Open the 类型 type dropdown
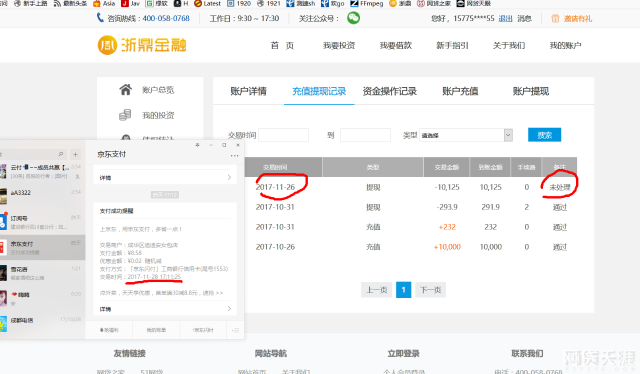This screenshot has height=374, width=640. pyautogui.click(x=466, y=135)
